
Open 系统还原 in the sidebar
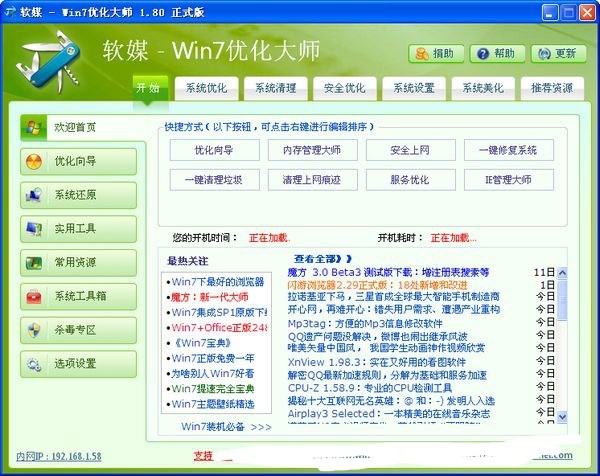click(78, 195)
